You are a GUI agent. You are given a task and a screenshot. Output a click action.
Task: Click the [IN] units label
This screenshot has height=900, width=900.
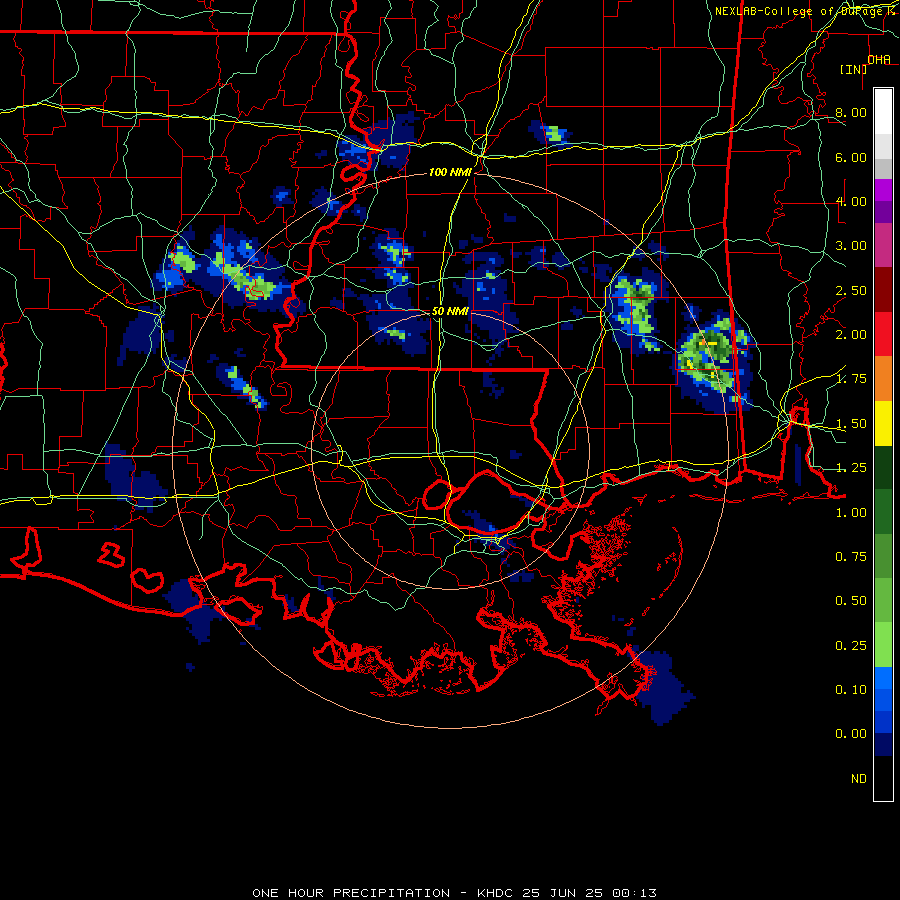click(x=853, y=69)
